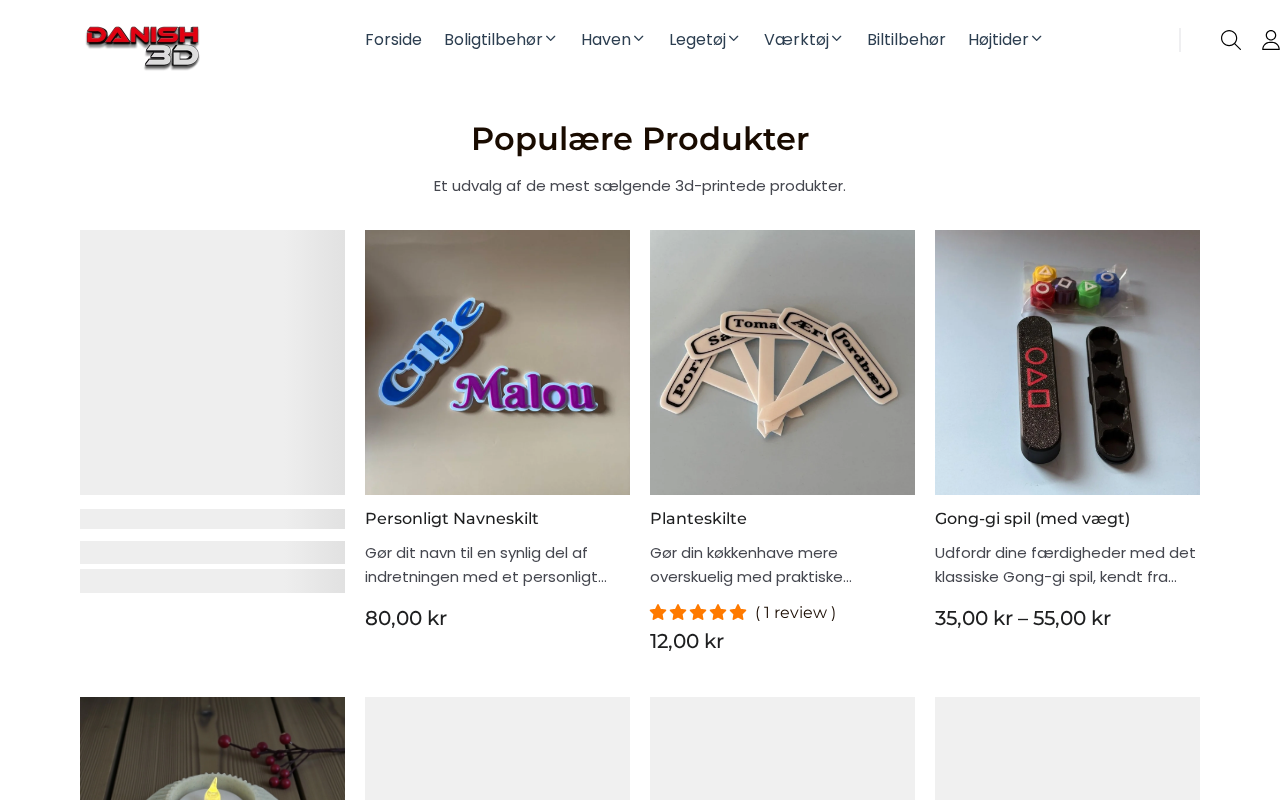Click the Gong-gi spil product photo

1067,362
